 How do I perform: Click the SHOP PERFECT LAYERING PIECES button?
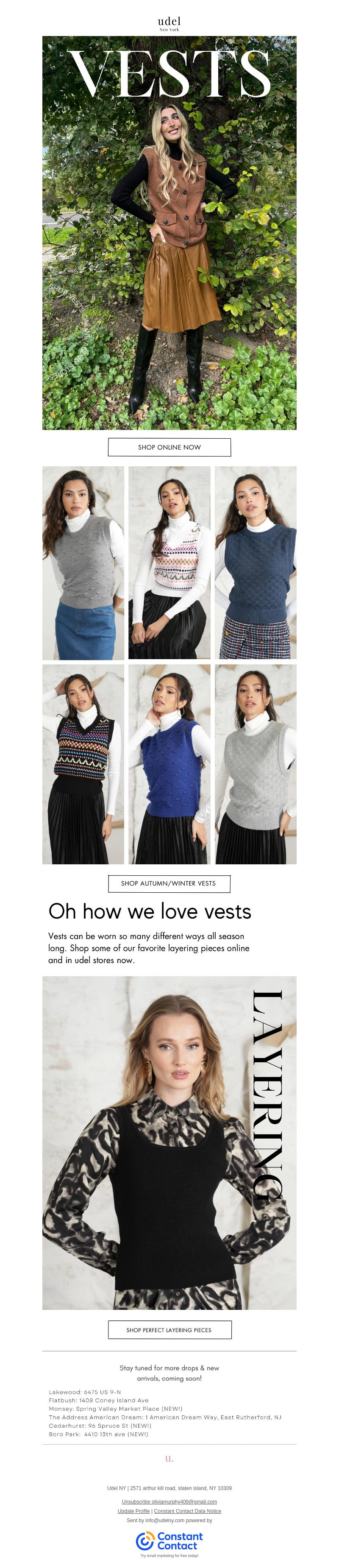169,1330
